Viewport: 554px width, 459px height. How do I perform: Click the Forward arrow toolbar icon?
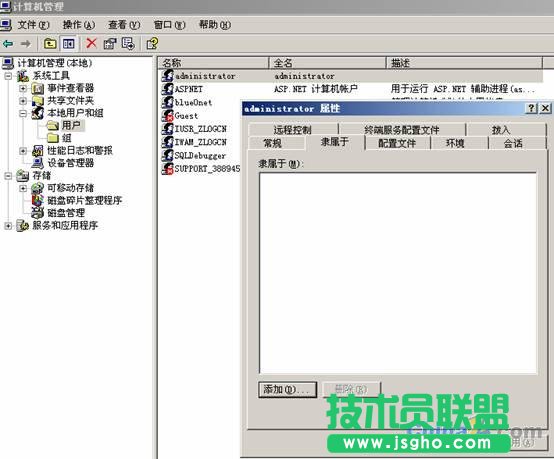click(x=25, y=44)
